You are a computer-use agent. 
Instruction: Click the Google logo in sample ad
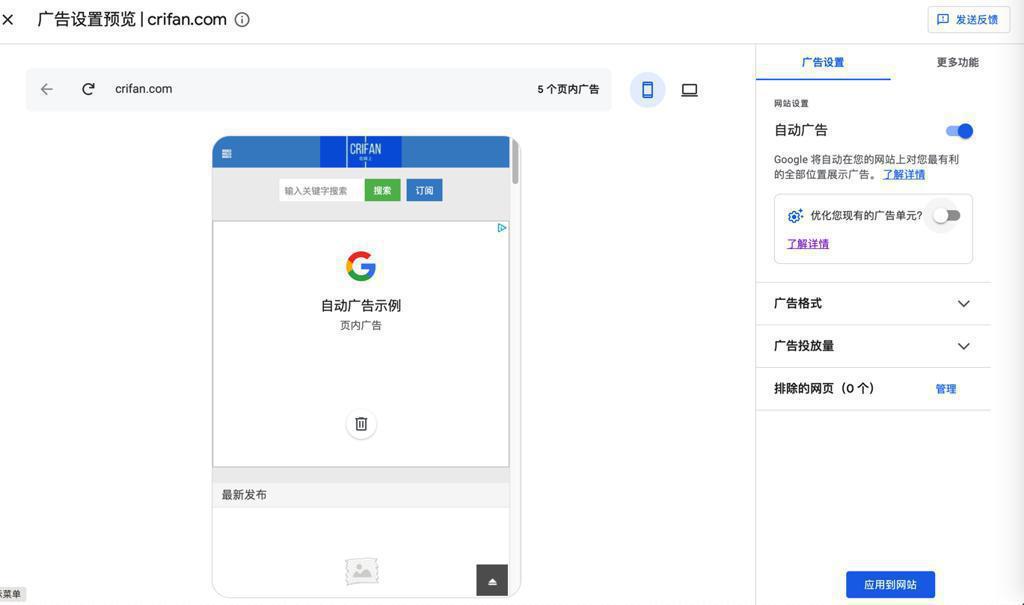point(361,267)
